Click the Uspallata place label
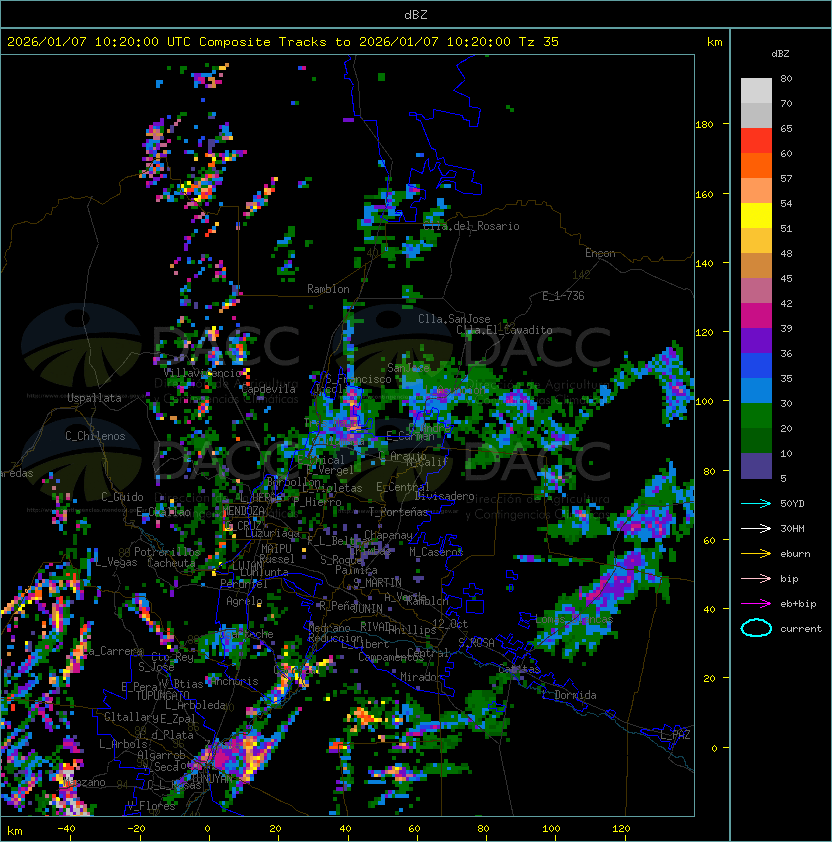 (94, 398)
